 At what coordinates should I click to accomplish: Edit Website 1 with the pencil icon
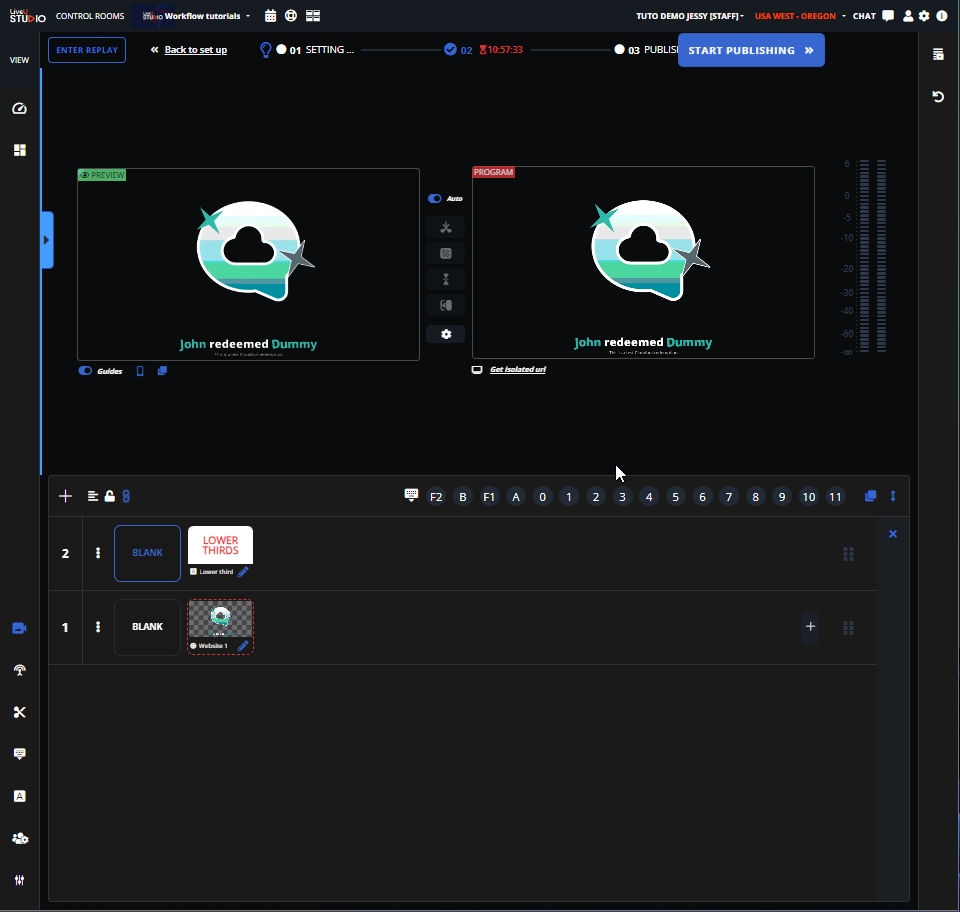pyautogui.click(x=243, y=646)
